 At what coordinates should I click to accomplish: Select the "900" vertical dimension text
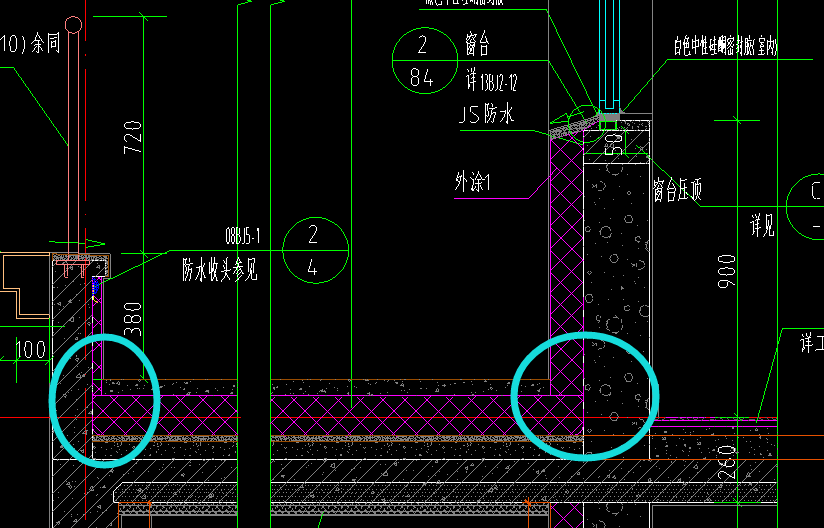[727, 271]
